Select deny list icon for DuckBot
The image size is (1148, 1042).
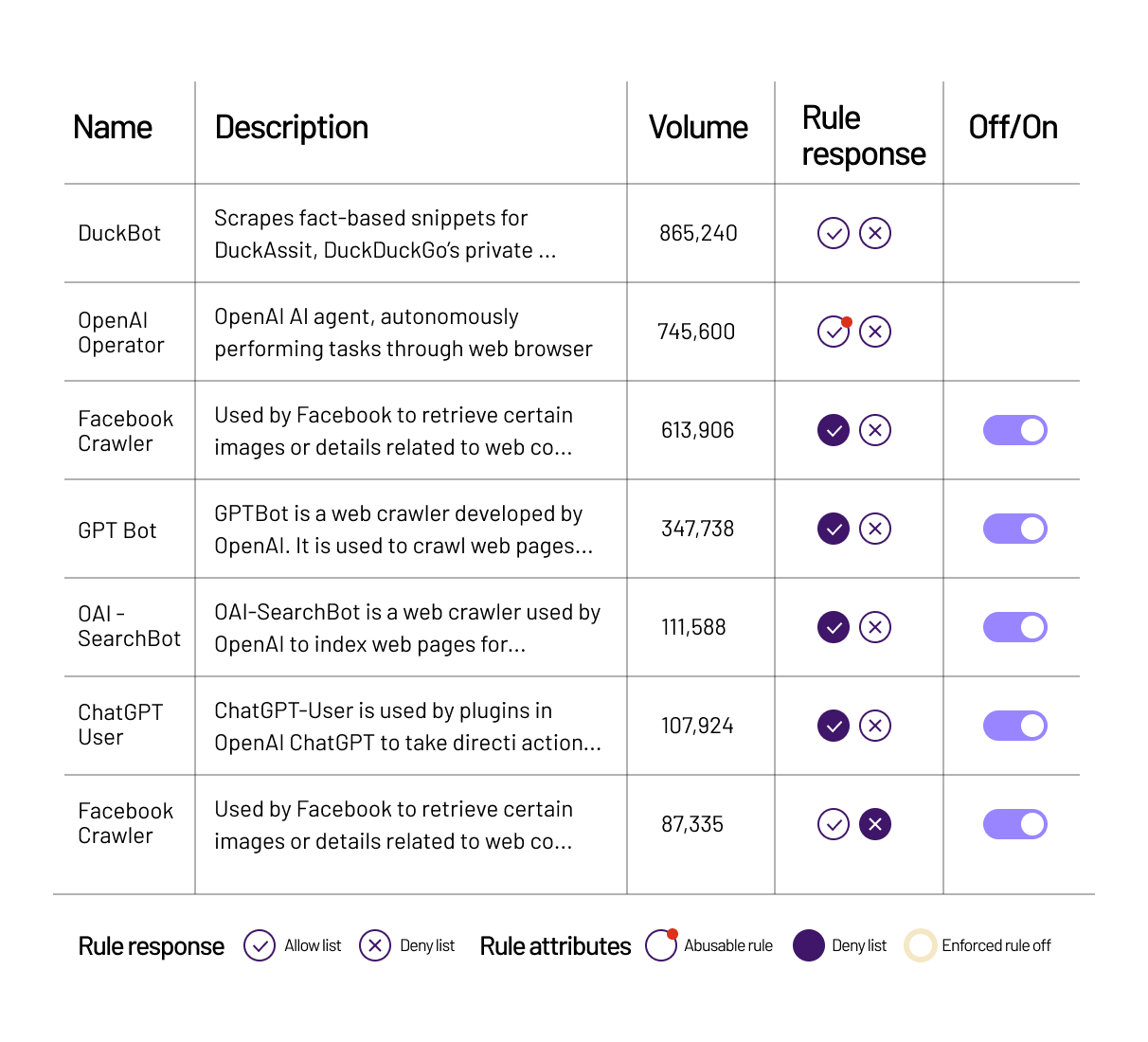(875, 233)
